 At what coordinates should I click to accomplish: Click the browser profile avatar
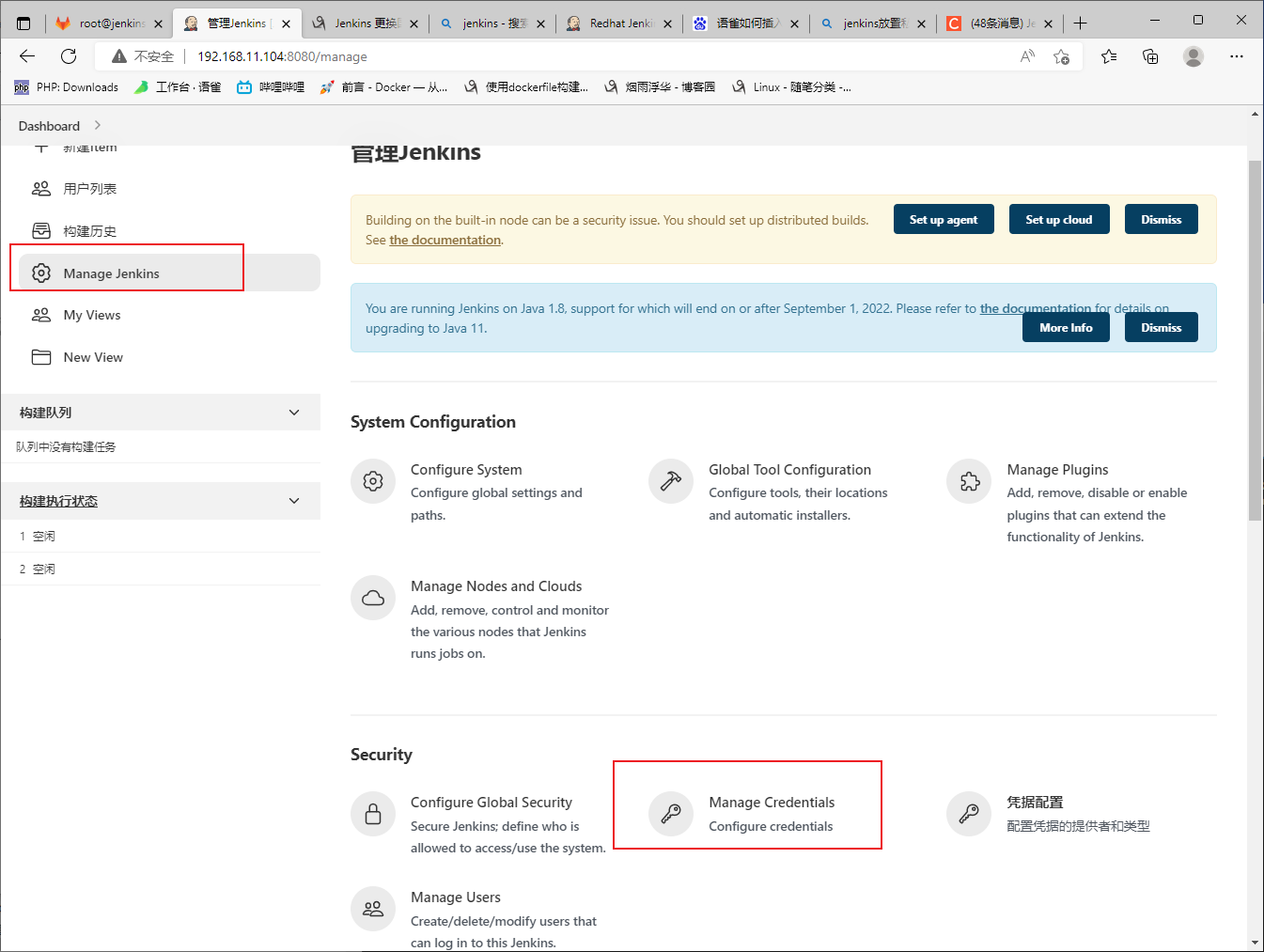pyautogui.click(x=1194, y=56)
